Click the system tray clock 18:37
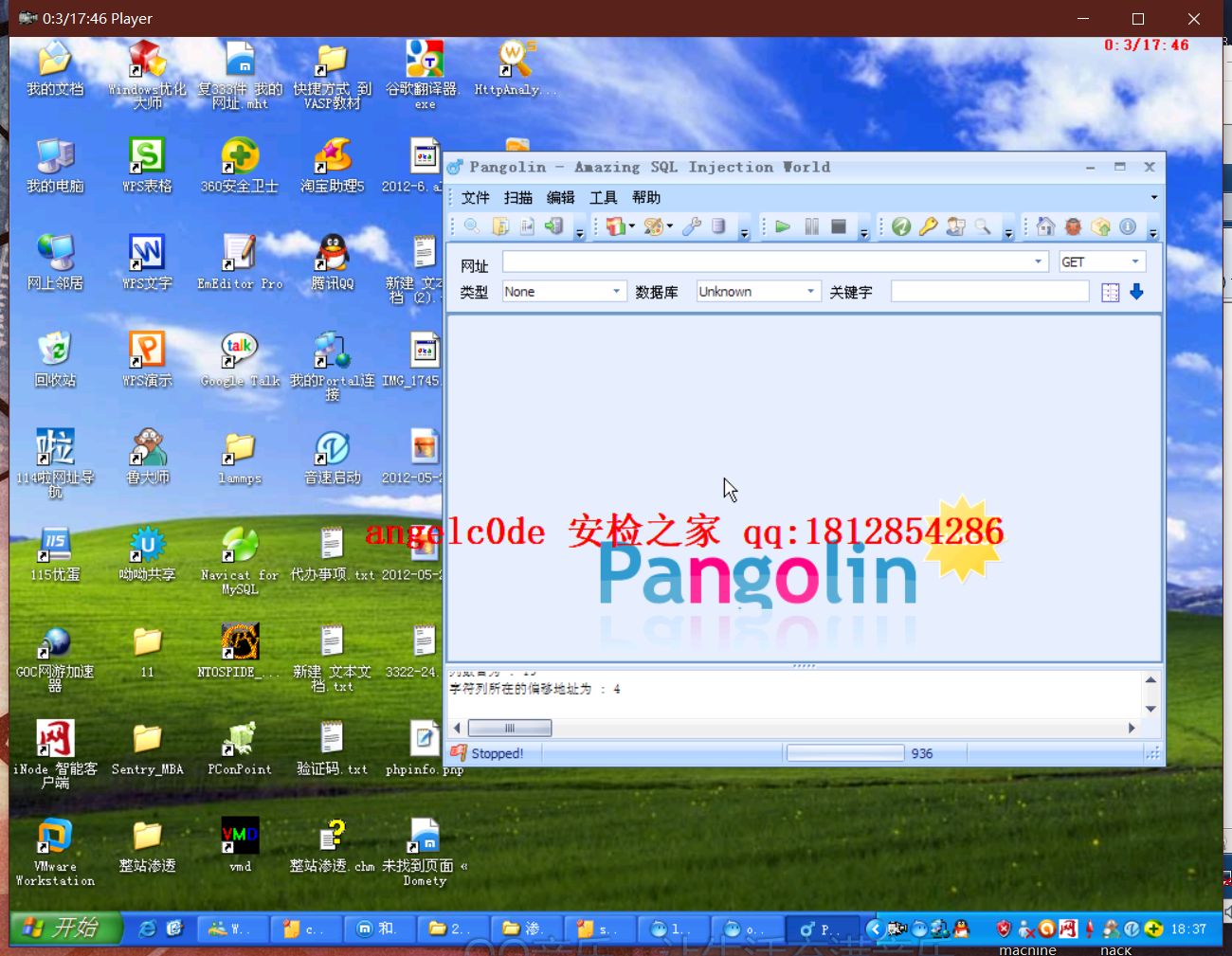 point(1188,929)
